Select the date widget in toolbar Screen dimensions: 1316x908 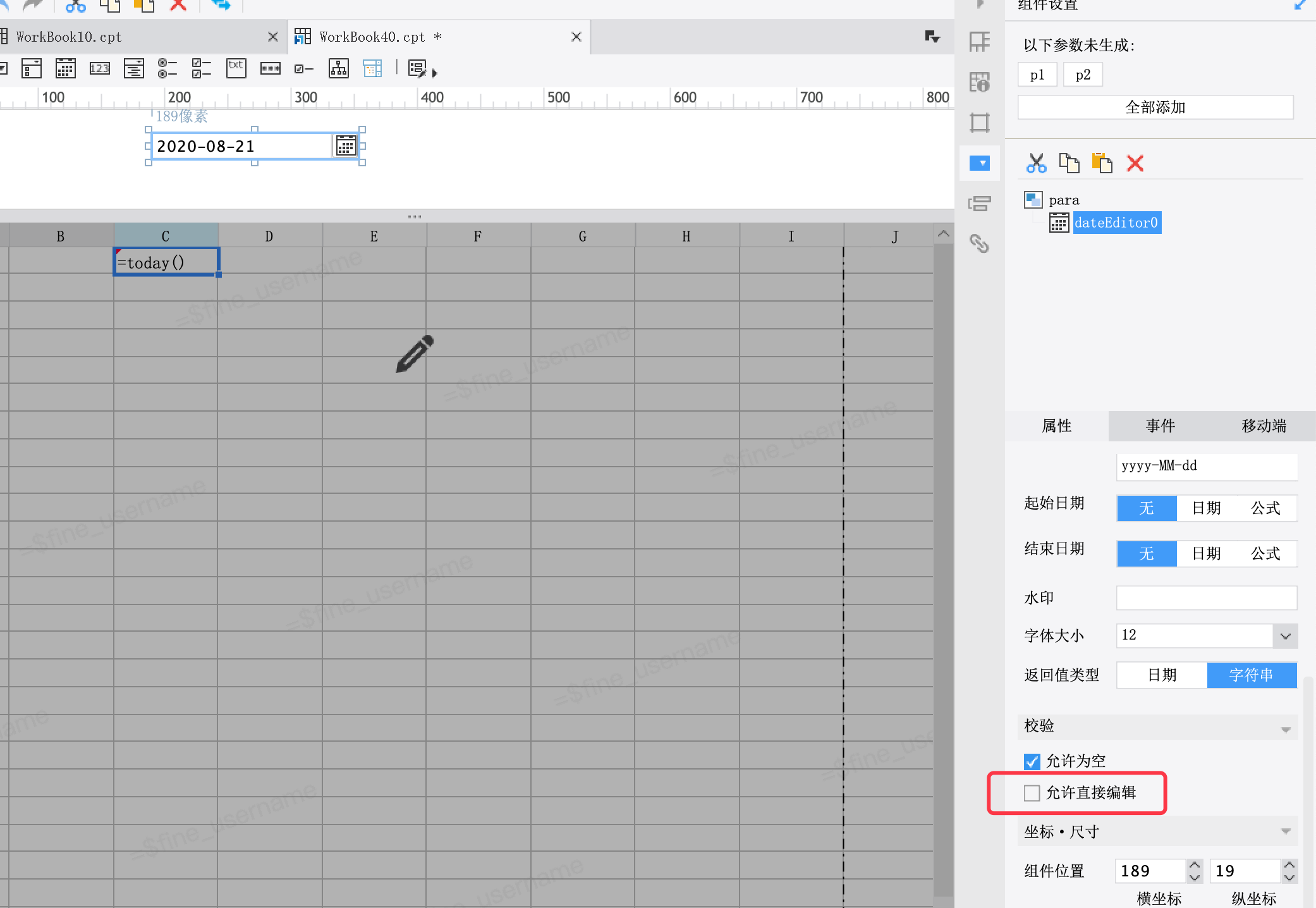(x=65, y=68)
